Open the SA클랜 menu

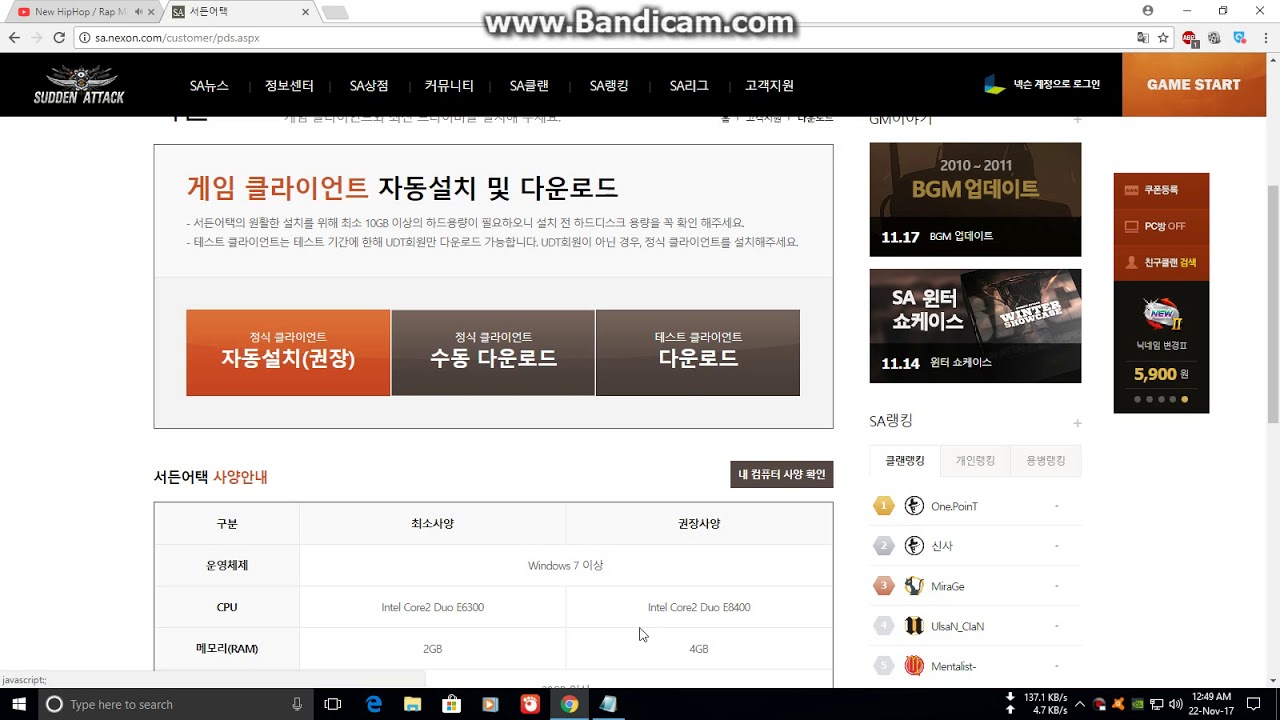529,86
